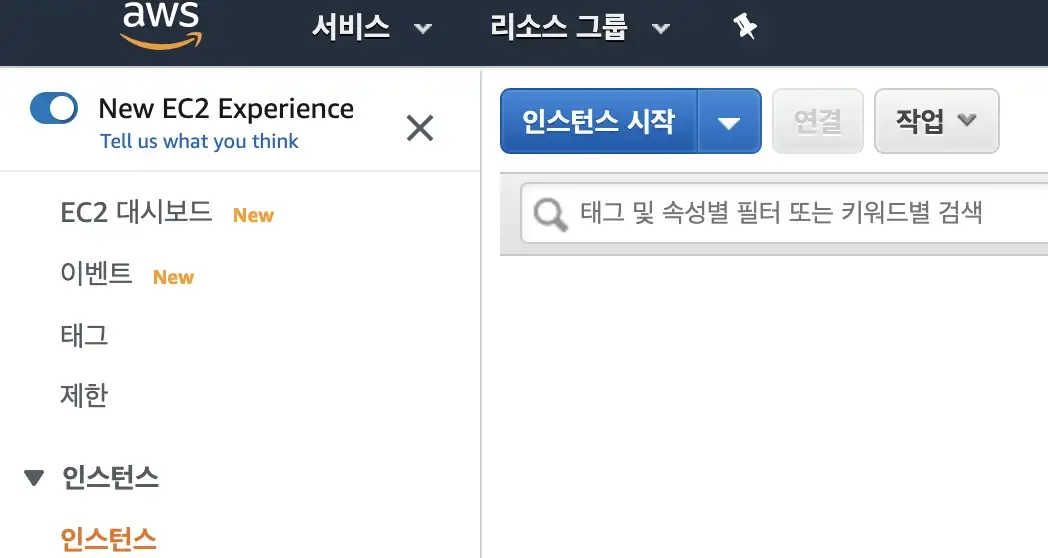Click the tag and keyword search field
1048x558 pixels.
[784, 214]
